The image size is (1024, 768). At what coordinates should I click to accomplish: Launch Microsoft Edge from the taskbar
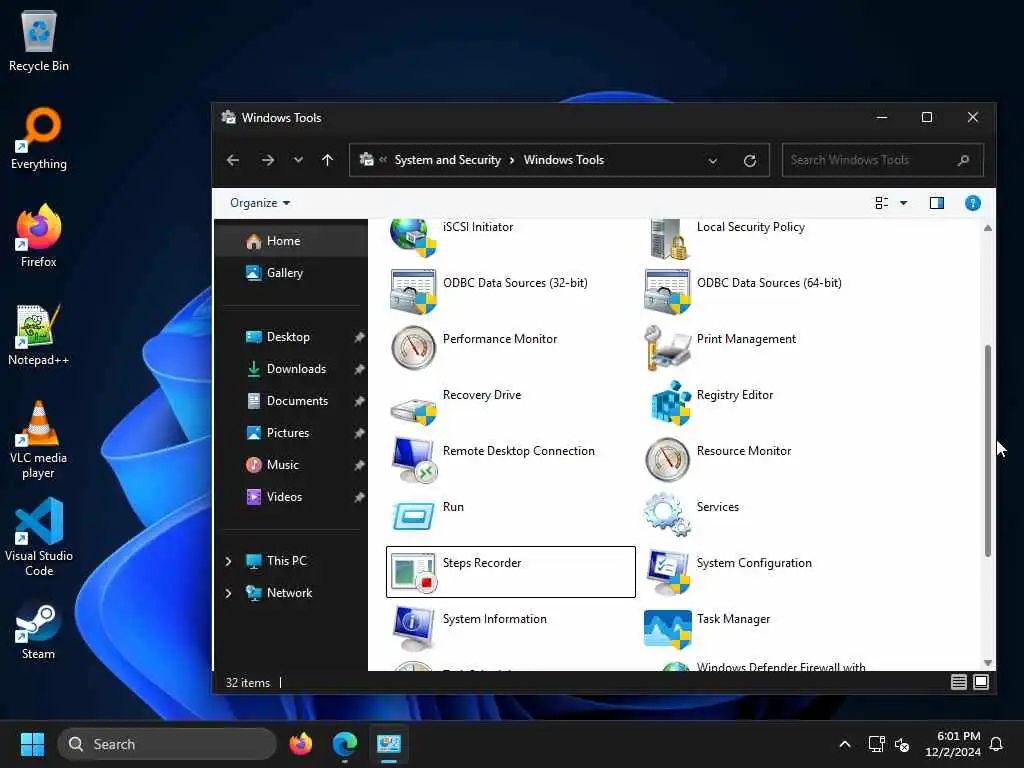pyautogui.click(x=345, y=744)
